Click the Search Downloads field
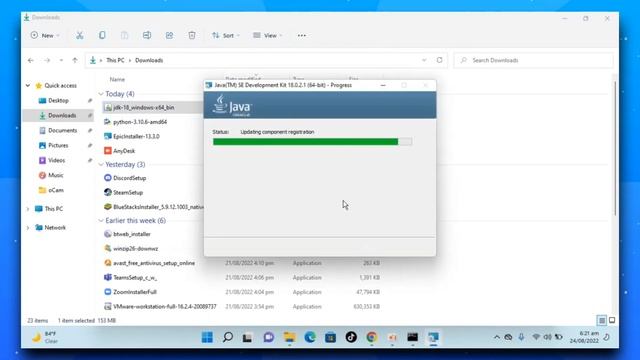This screenshot has width=640, height=360. click(533, 60)
